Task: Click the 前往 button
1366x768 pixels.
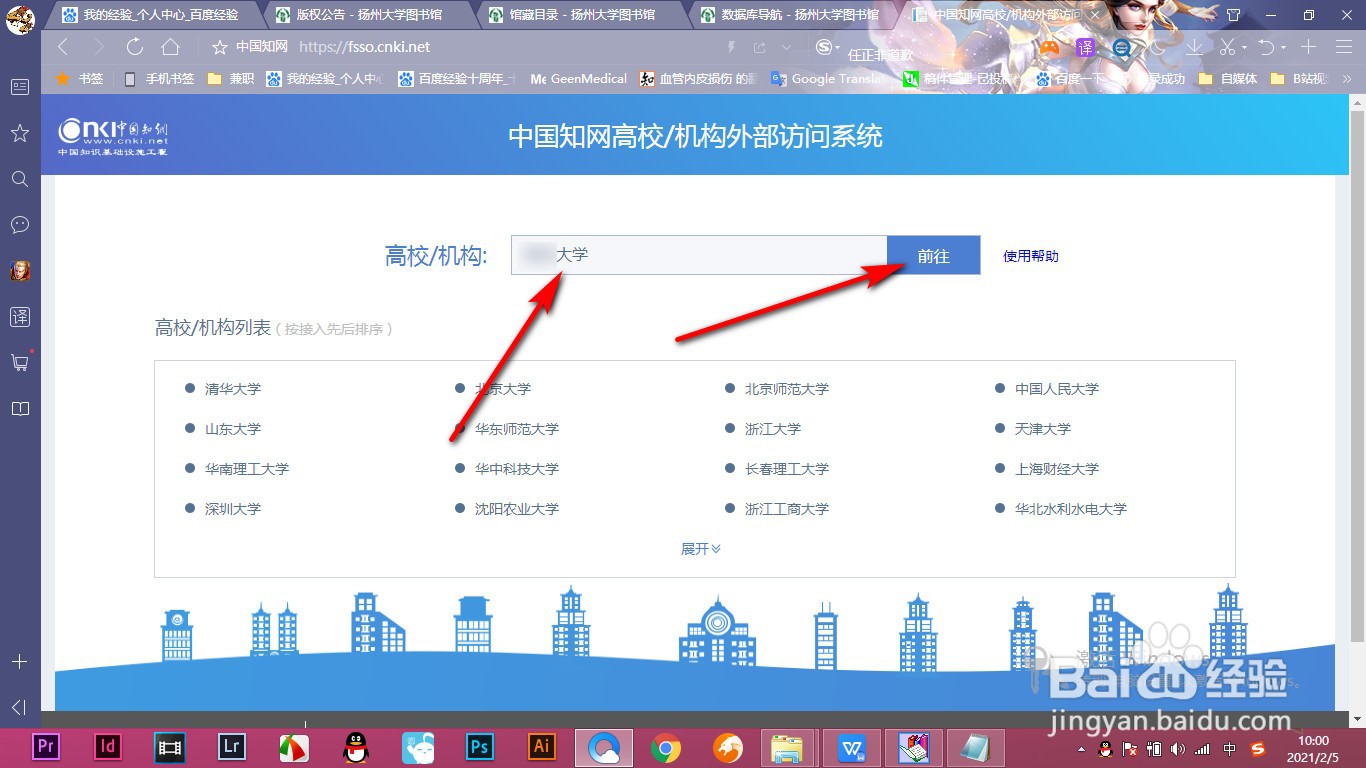Action: coord(934,256)
